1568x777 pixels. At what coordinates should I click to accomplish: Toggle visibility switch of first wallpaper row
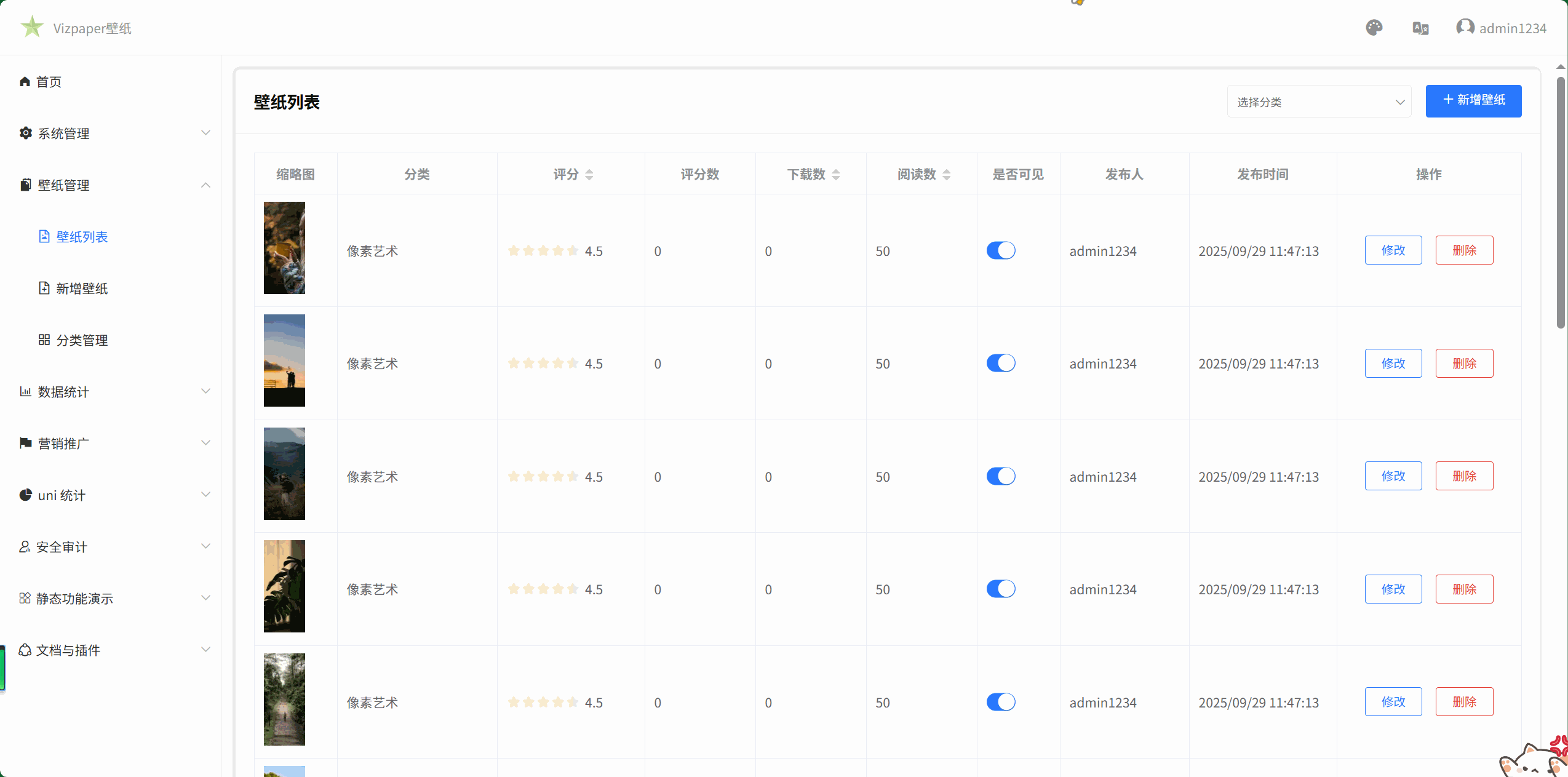click(x=1000, y=250)
